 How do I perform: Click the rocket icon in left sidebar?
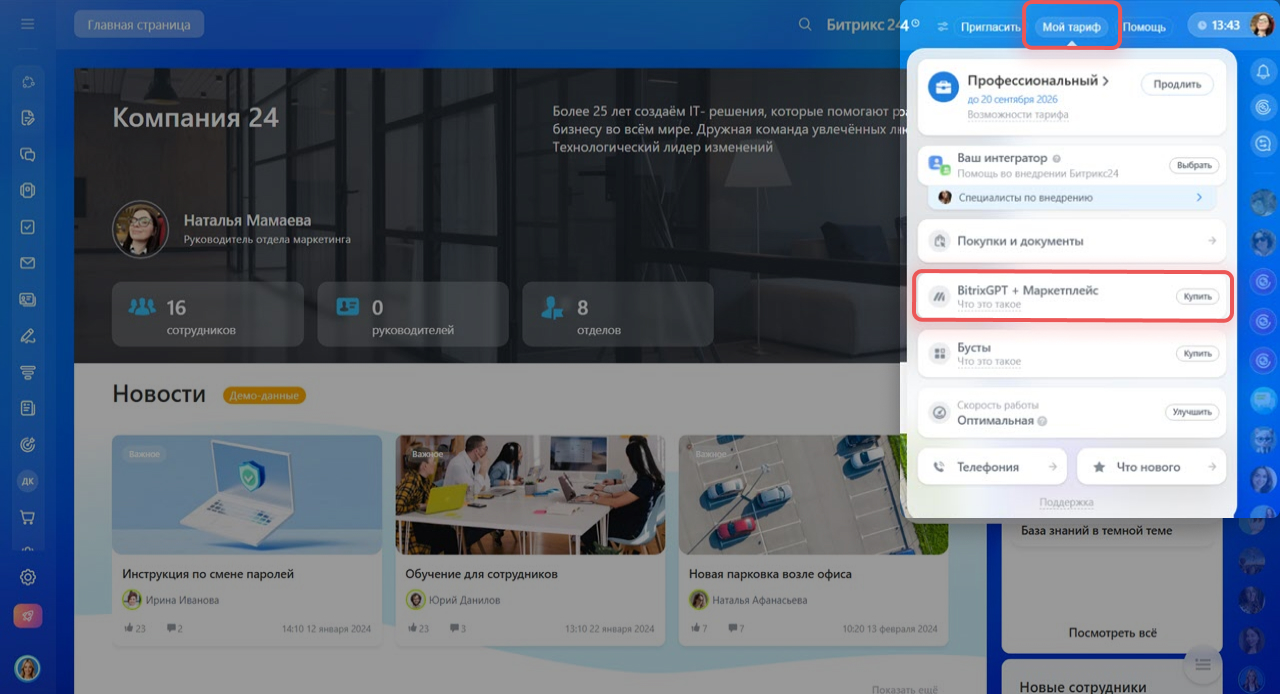coord(28,616)
